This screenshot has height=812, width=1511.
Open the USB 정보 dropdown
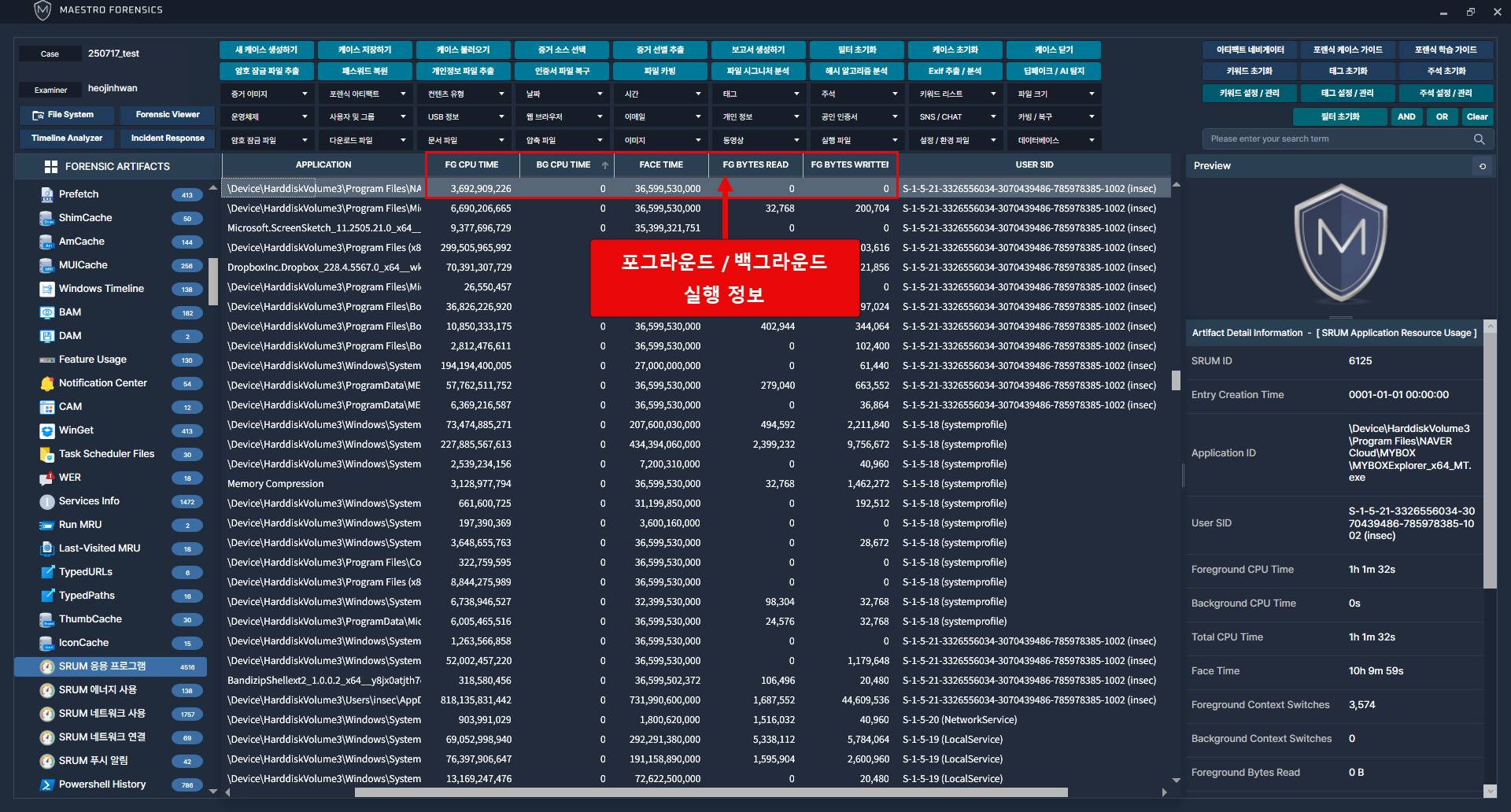click(x=464, y=117)
